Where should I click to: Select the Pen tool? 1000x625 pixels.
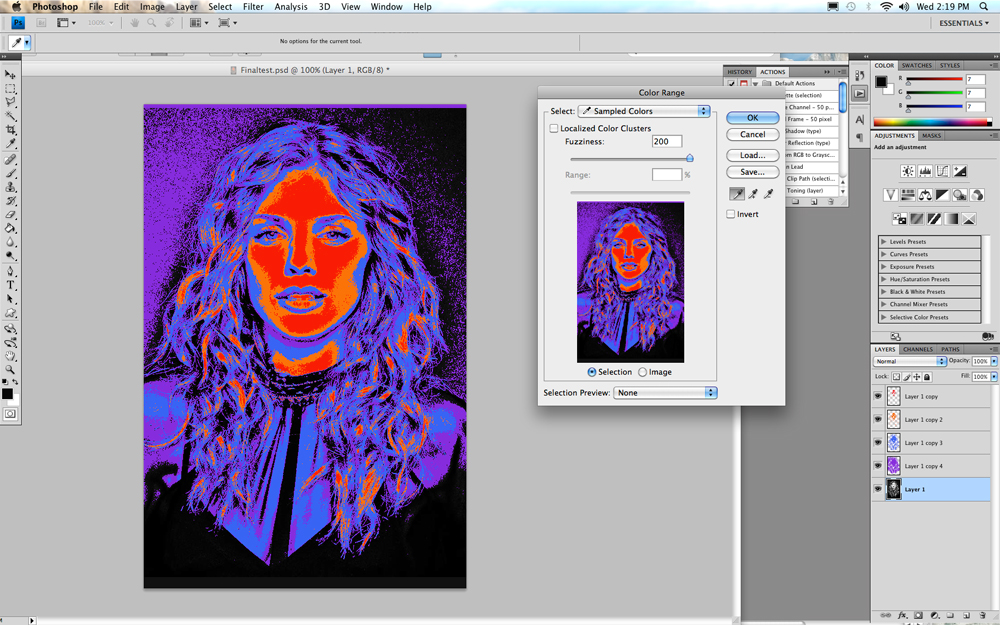10,272
